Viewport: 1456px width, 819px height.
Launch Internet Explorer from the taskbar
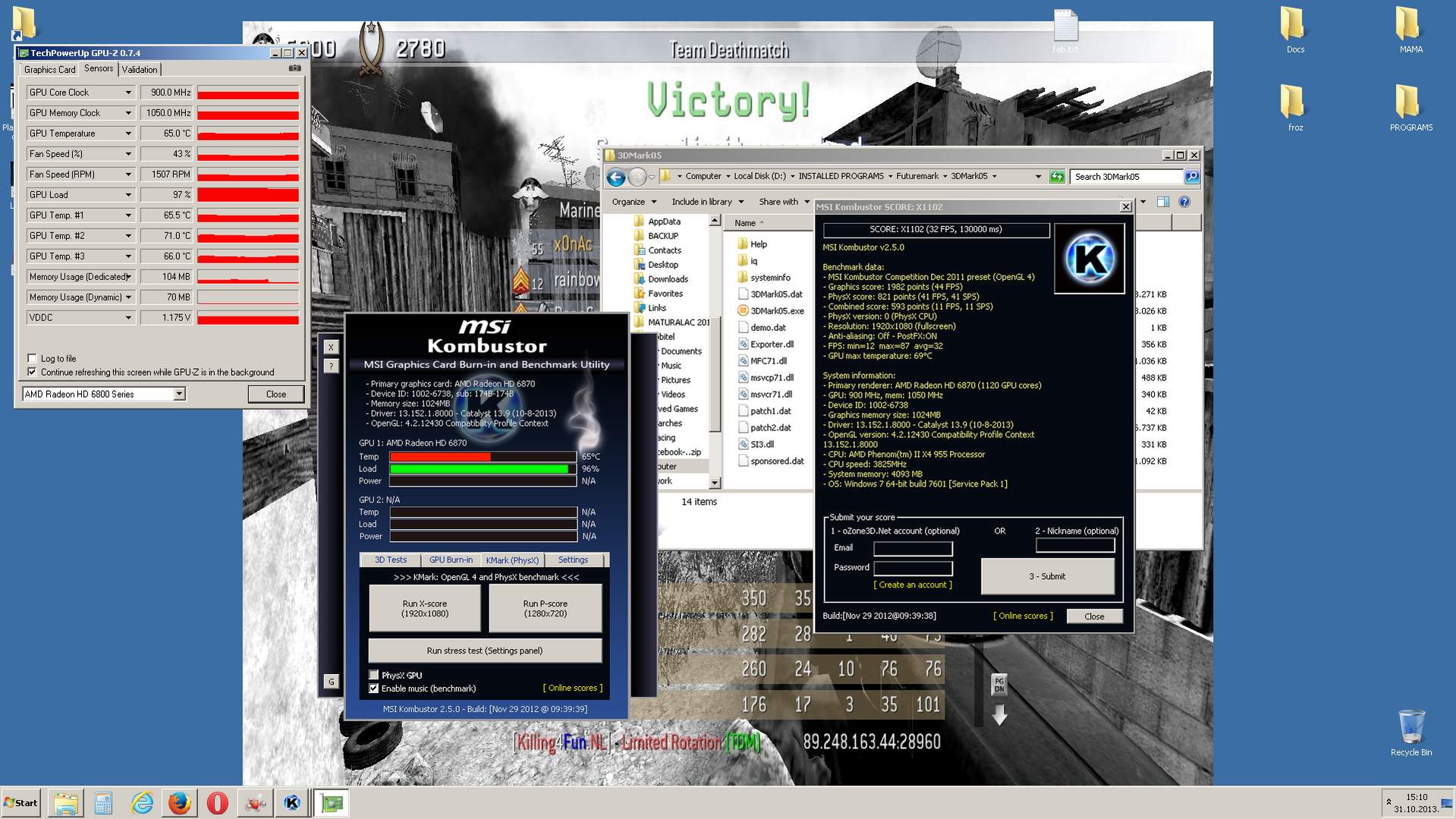click(142, 803)
